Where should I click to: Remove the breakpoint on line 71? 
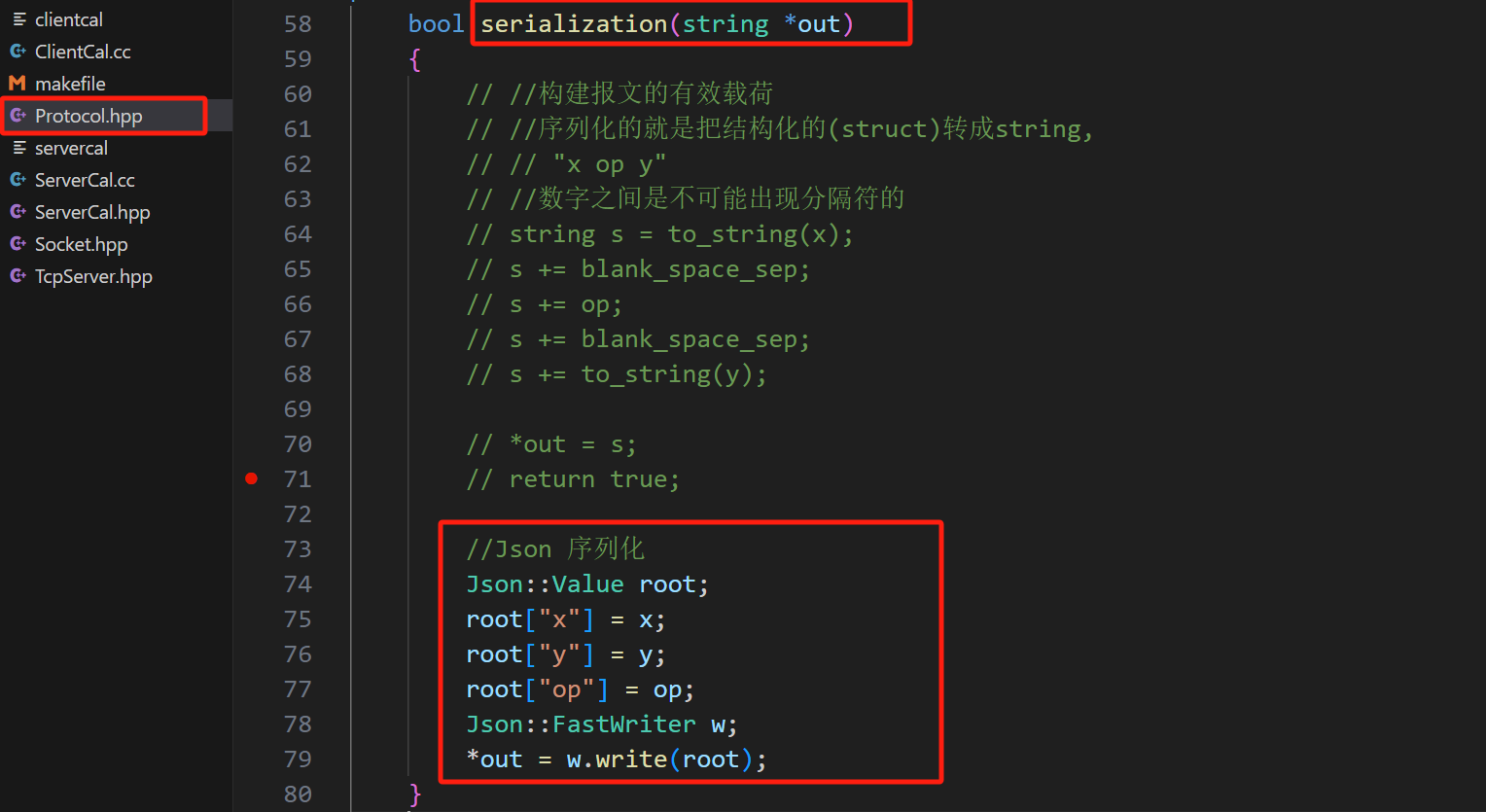point(252,478)
